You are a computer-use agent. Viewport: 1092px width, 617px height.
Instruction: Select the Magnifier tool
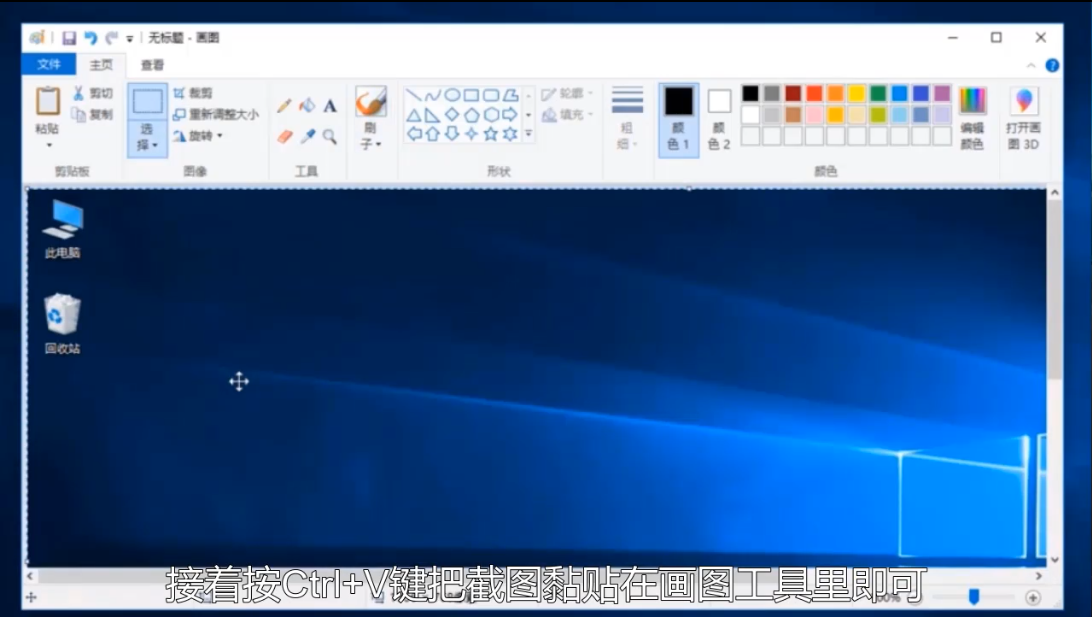330,136
